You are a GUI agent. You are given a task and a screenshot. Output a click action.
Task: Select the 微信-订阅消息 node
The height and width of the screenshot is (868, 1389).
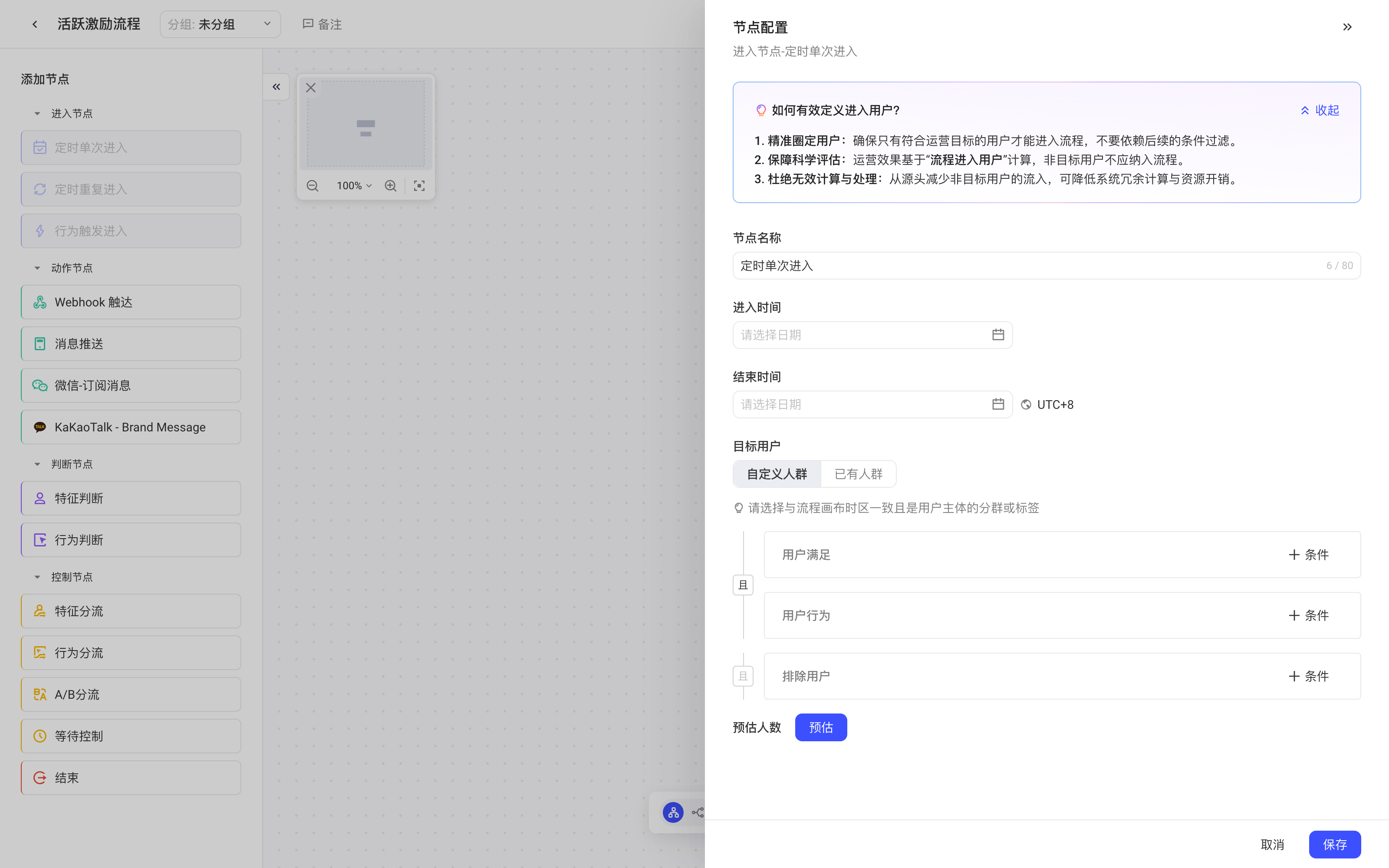click(131, 385)
